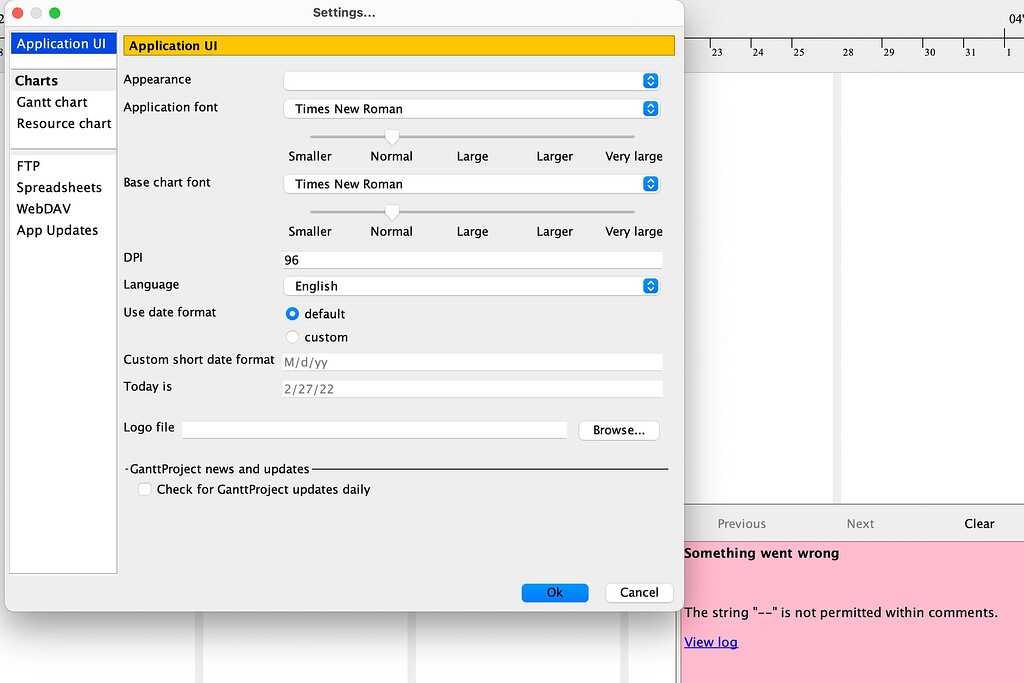
Task: Open FTP settings section
Action: point(27,165)
